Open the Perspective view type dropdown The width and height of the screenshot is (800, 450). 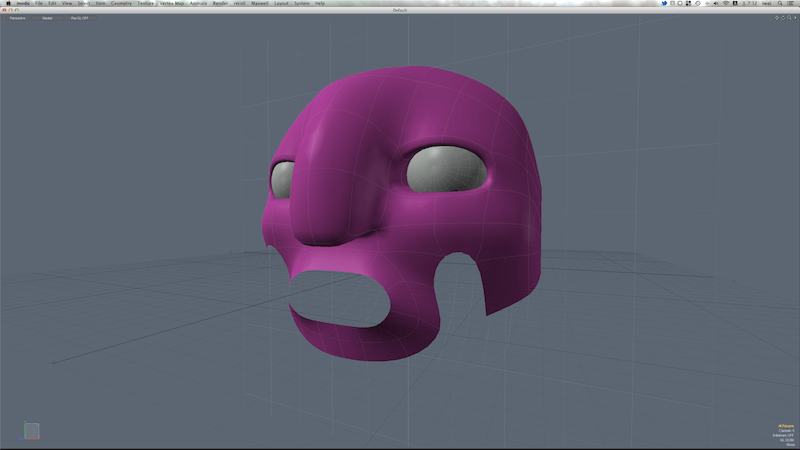click(17, 18)
